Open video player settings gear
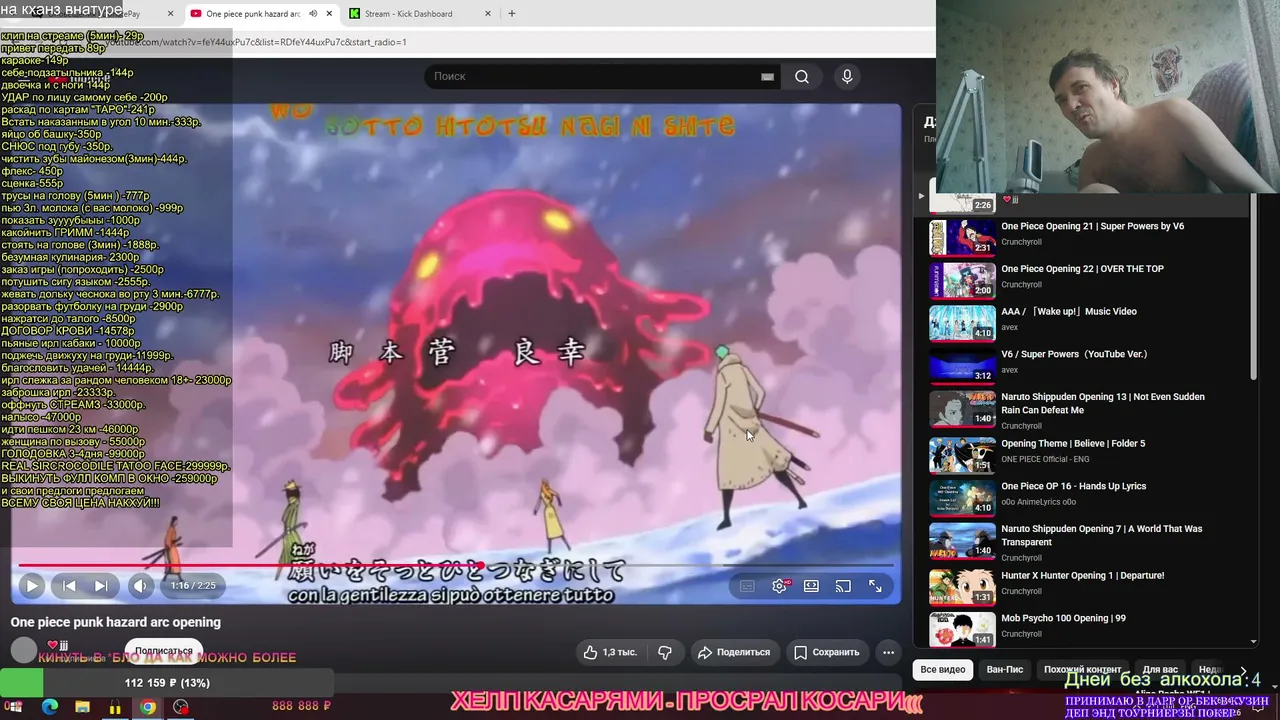The width and height of the screenshot is (1280, 720). (780, 586)
